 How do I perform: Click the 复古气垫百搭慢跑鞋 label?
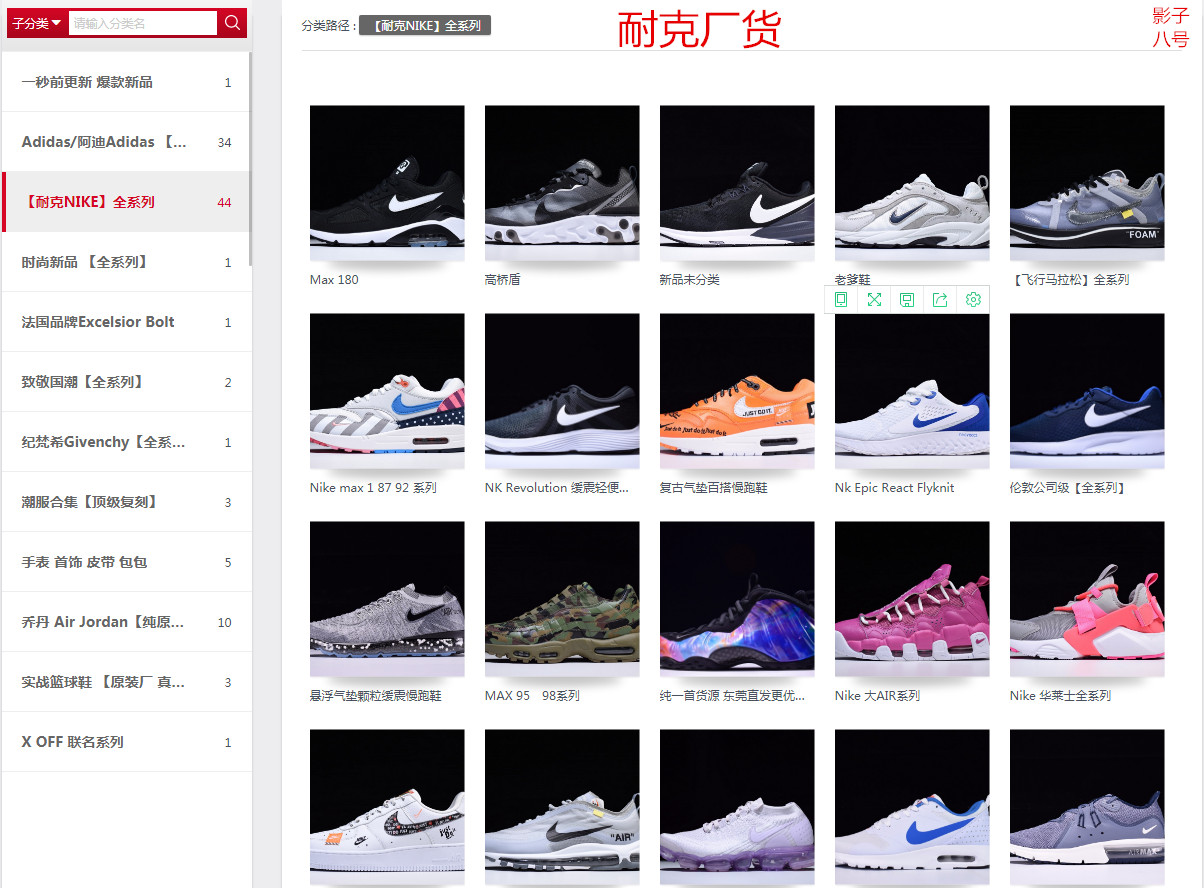point(714,488)
